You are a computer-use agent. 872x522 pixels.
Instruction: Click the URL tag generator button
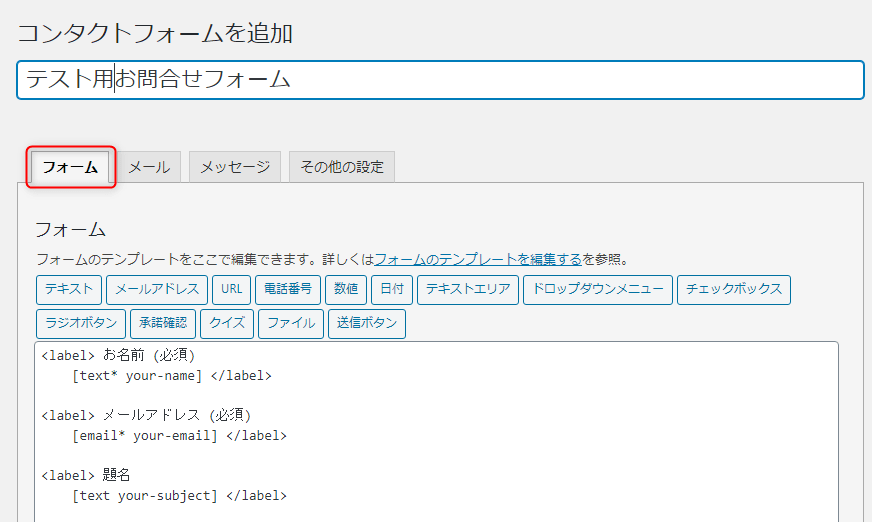(231, 290)
